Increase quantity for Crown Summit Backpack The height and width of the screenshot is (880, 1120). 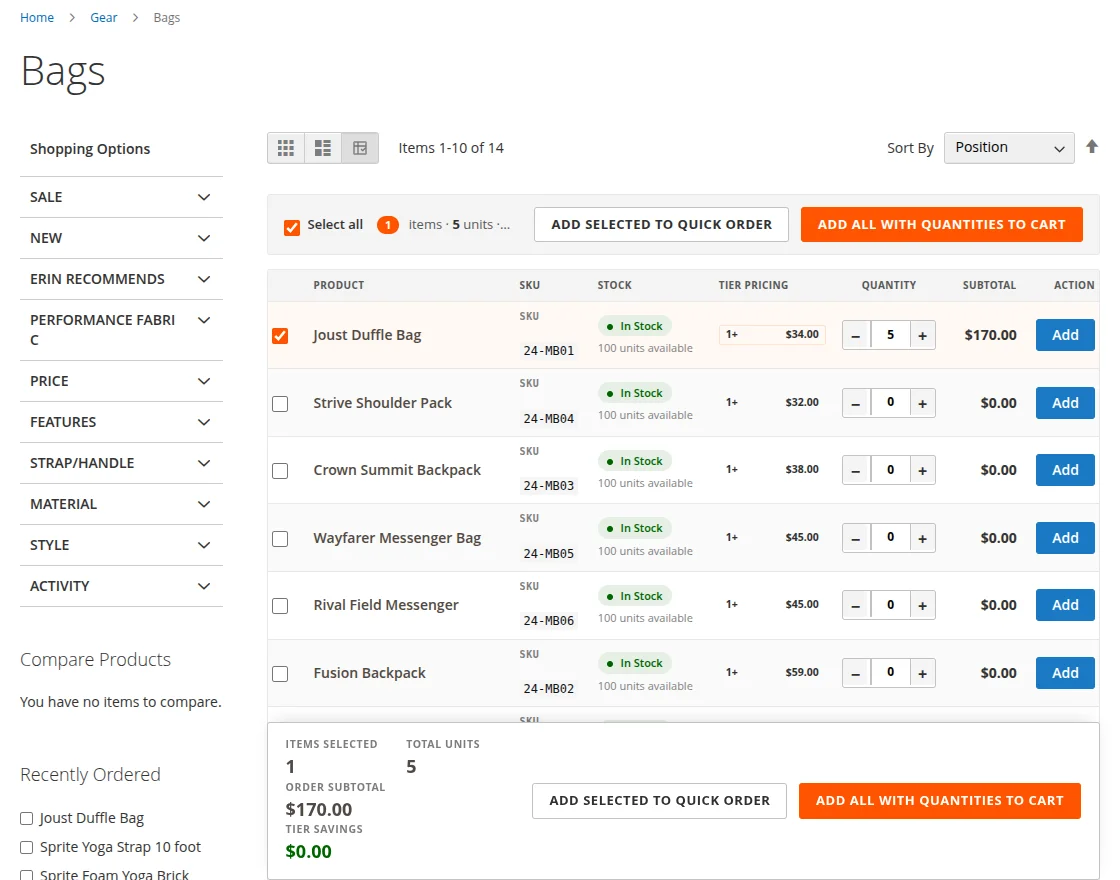pos(922,470)
